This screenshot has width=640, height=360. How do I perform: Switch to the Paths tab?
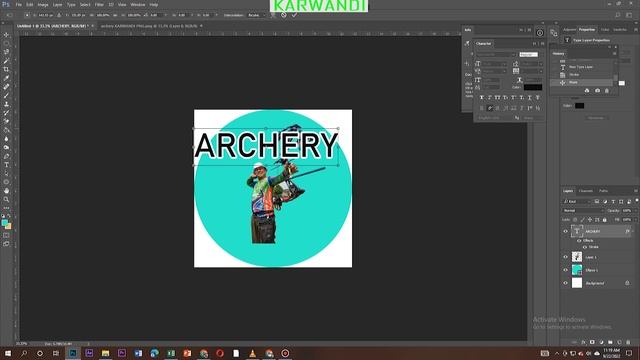(603, 191)
